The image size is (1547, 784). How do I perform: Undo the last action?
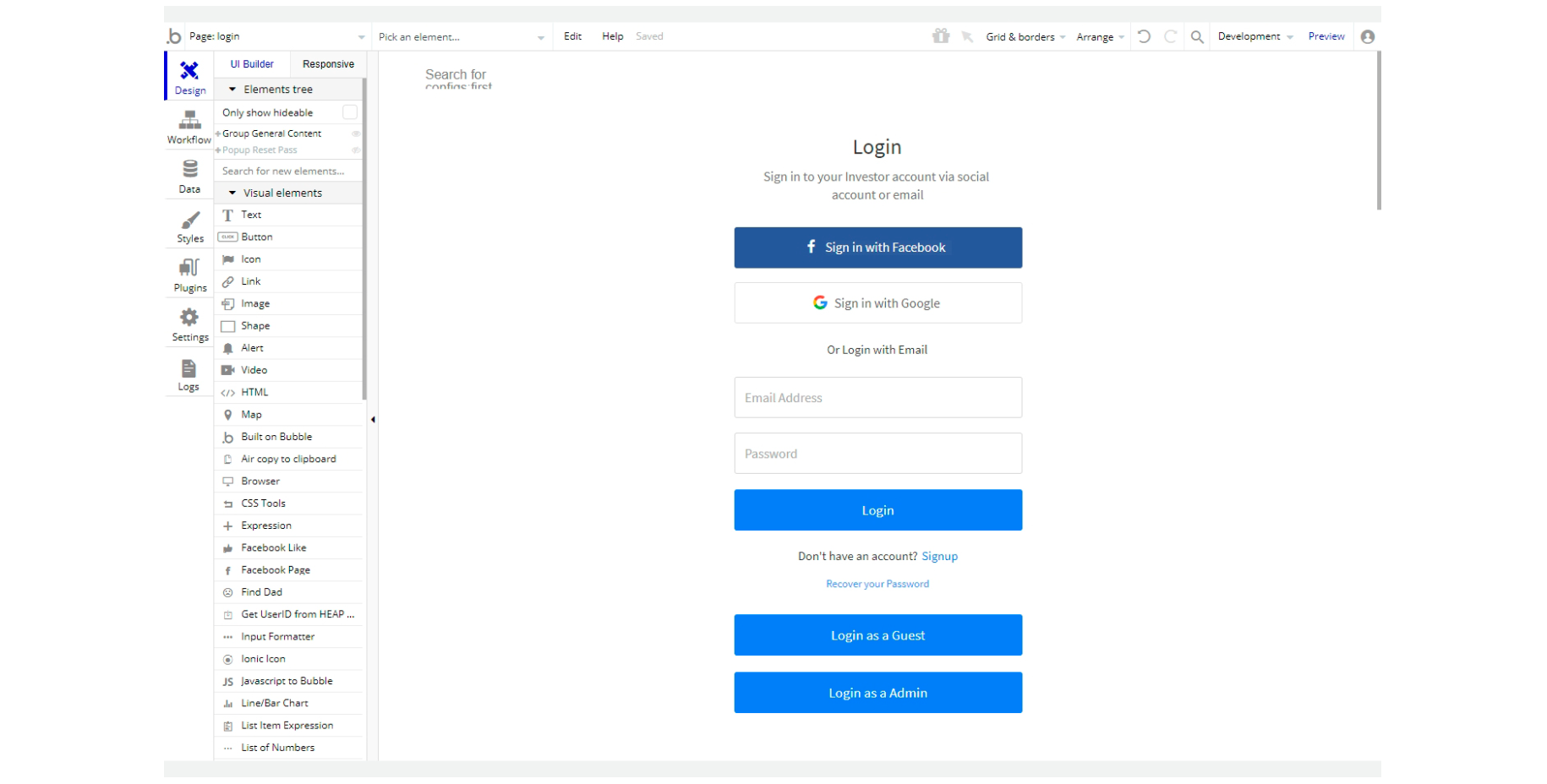(1144, 36)
